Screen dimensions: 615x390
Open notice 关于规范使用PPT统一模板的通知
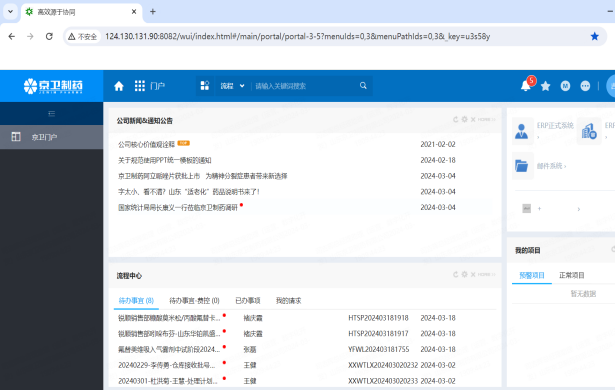(x=165, y=160)
